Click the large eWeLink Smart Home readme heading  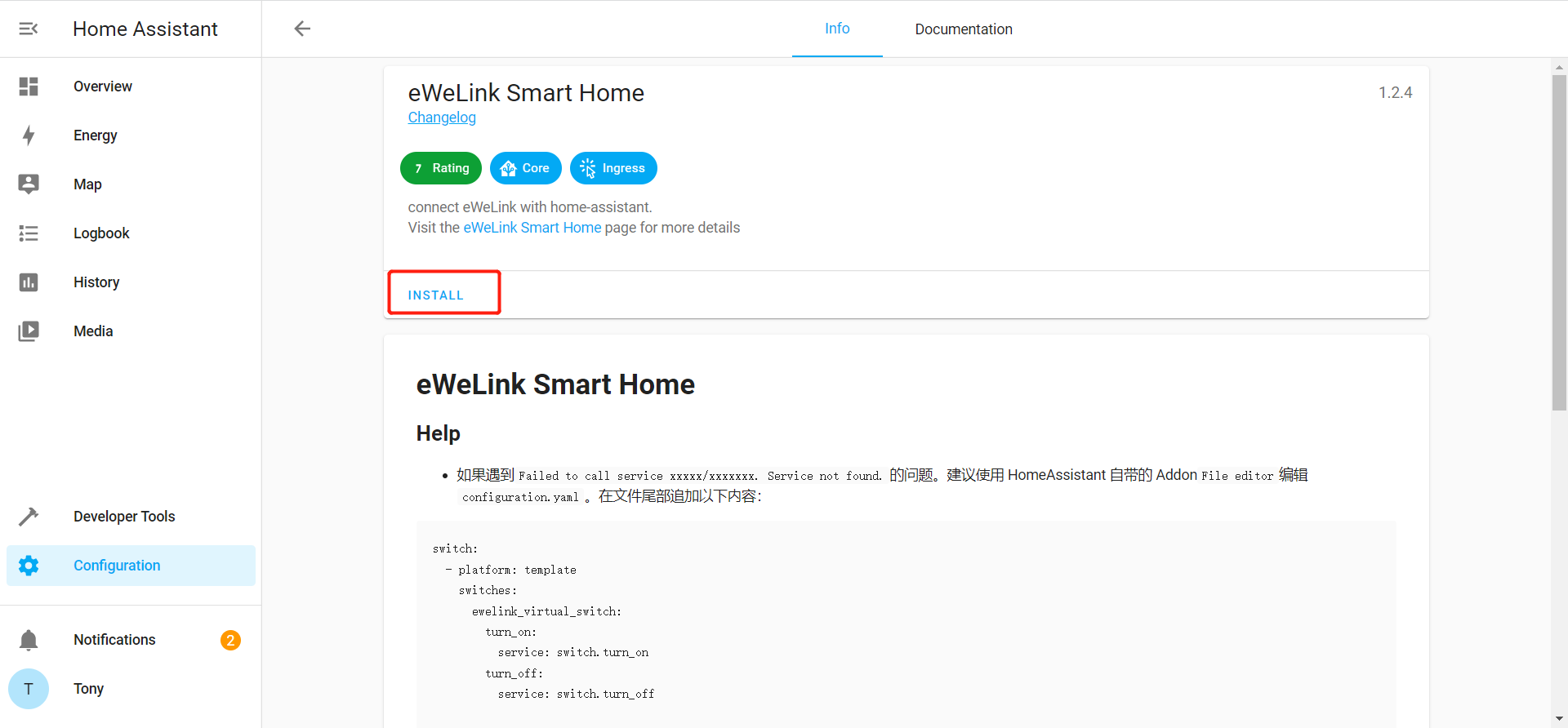pyautogui.click(x=555, y=384)
